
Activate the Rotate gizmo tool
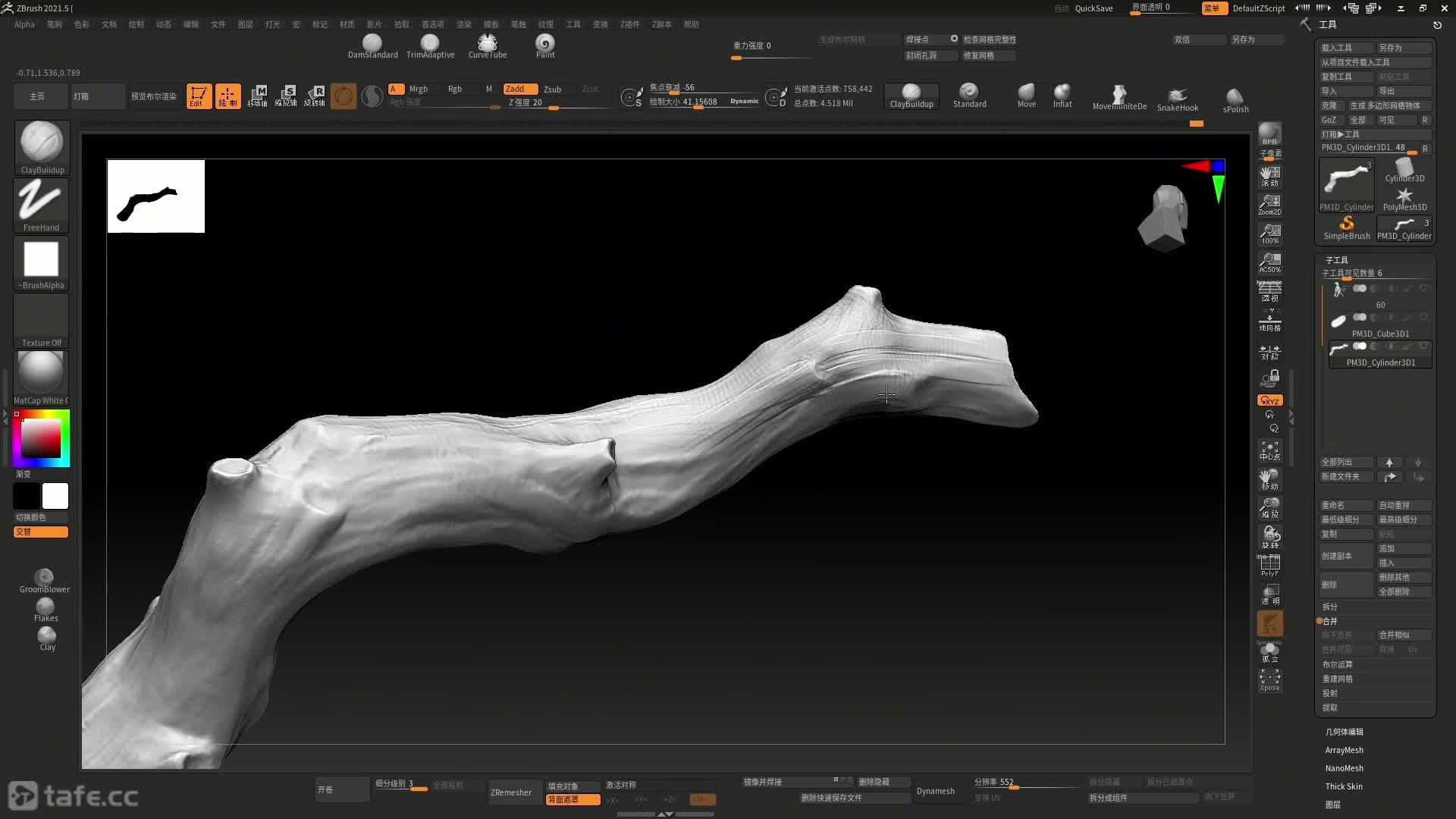(x=315, y=96)
